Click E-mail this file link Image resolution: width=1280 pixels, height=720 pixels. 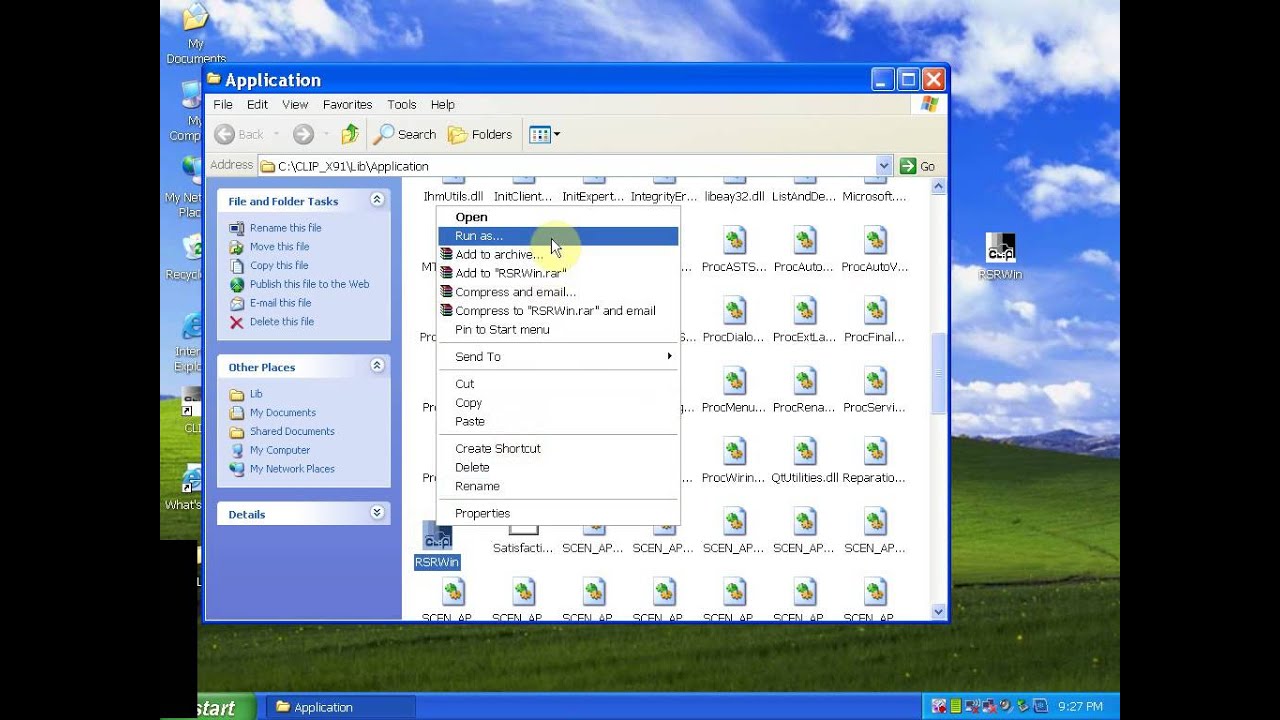[x=280, y=303]
